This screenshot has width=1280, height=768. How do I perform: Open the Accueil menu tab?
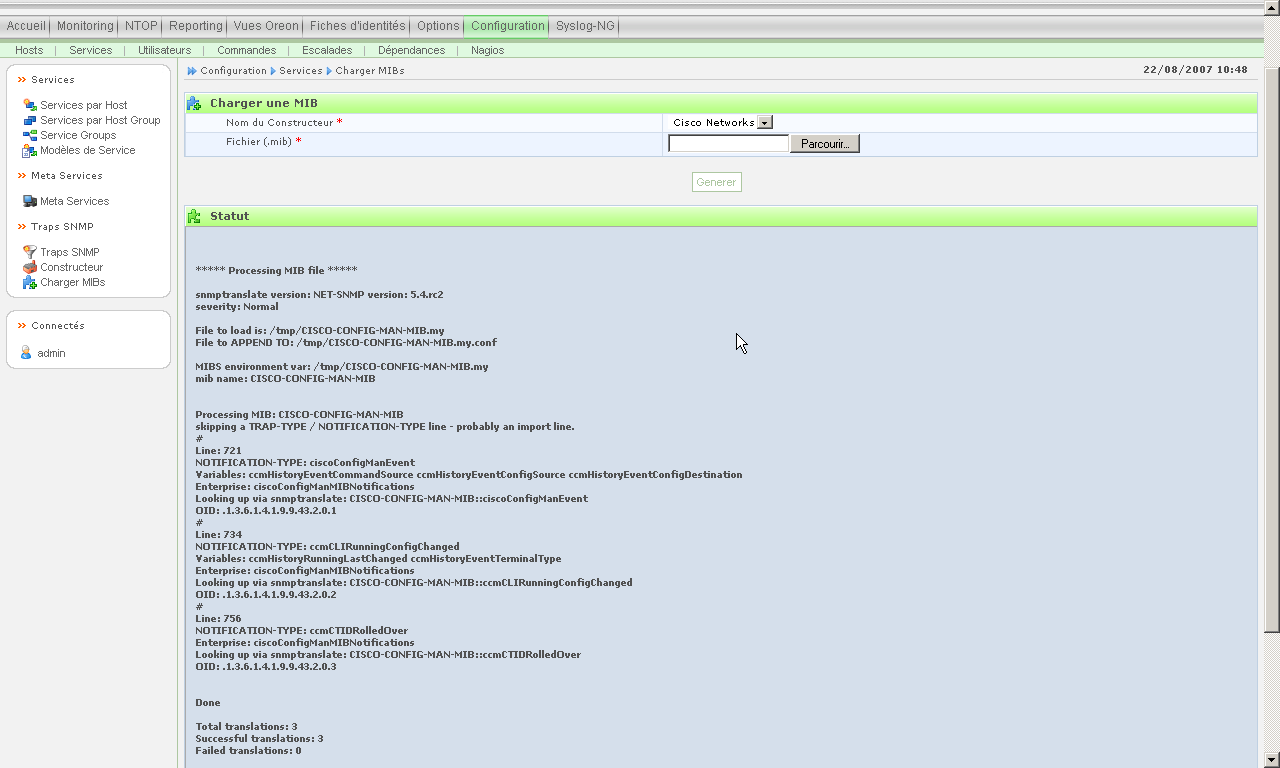26,26
